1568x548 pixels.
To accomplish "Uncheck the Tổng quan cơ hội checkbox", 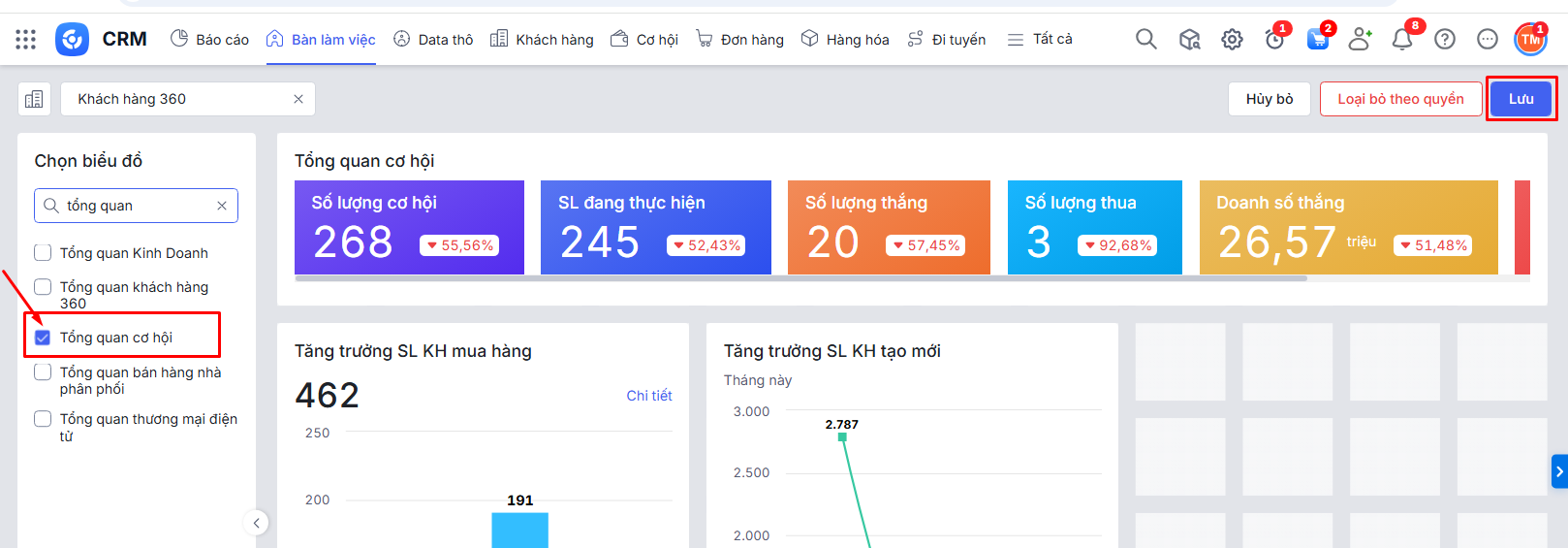I will pyautogui.click(x=43, y=338).
